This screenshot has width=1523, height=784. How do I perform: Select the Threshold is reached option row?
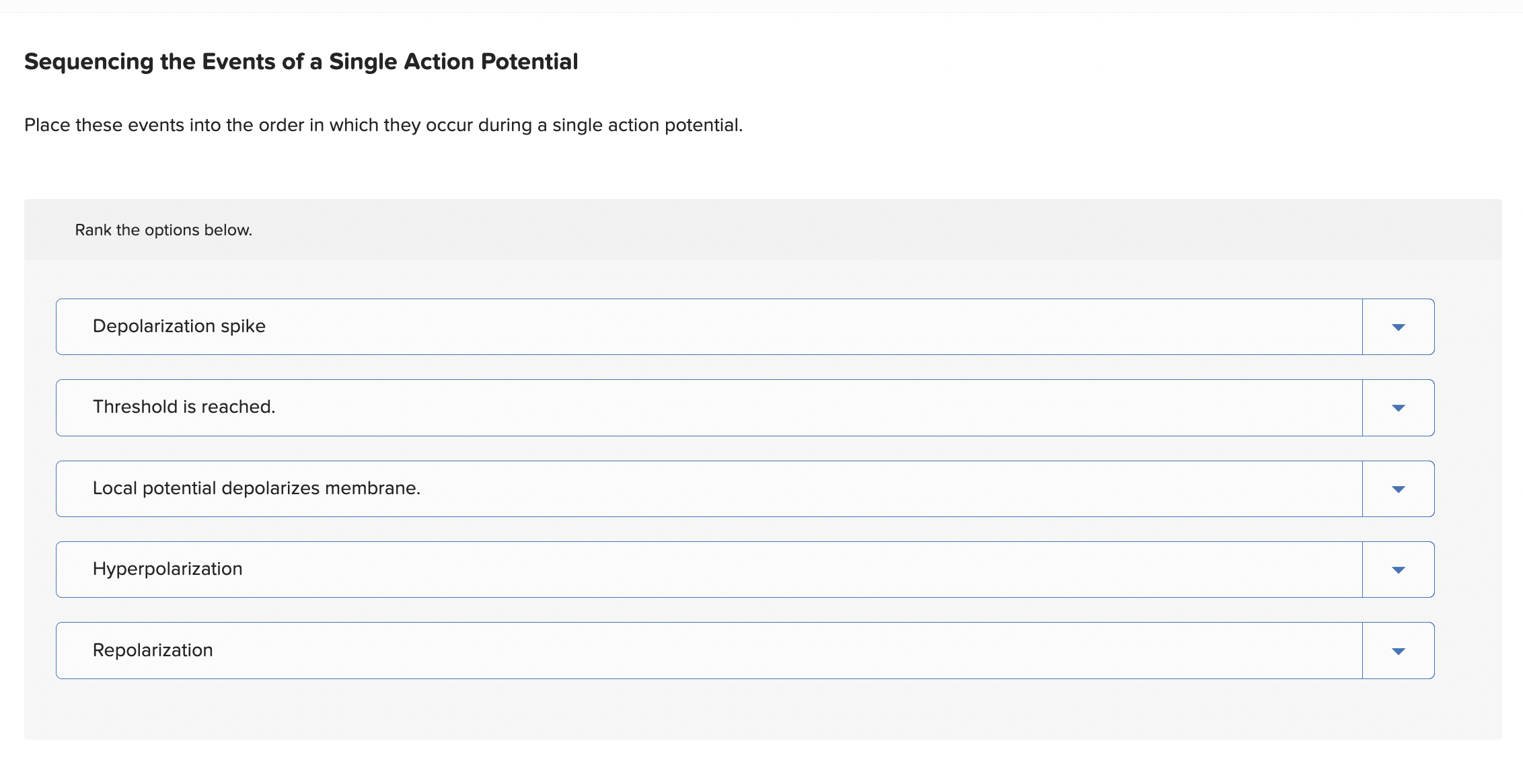coord(673,407)
